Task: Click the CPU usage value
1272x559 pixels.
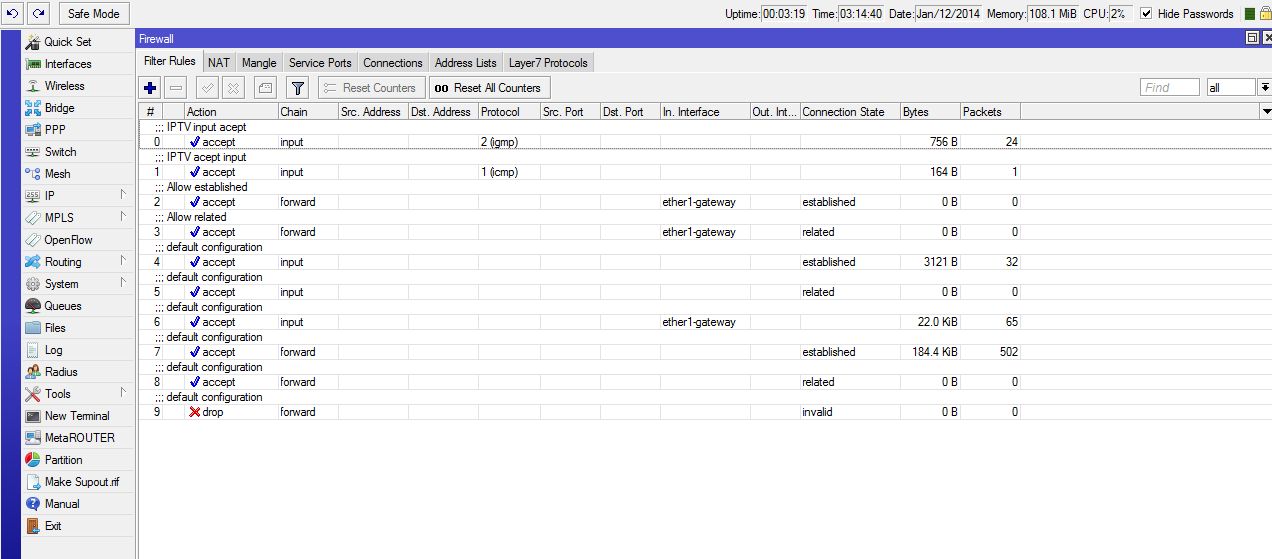Action: coord(1120,14)
